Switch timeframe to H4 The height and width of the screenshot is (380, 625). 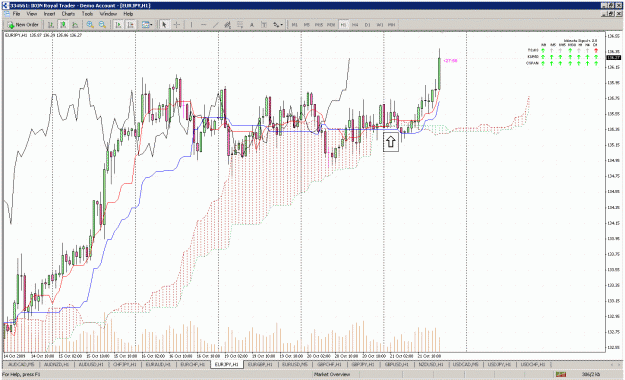355,25
